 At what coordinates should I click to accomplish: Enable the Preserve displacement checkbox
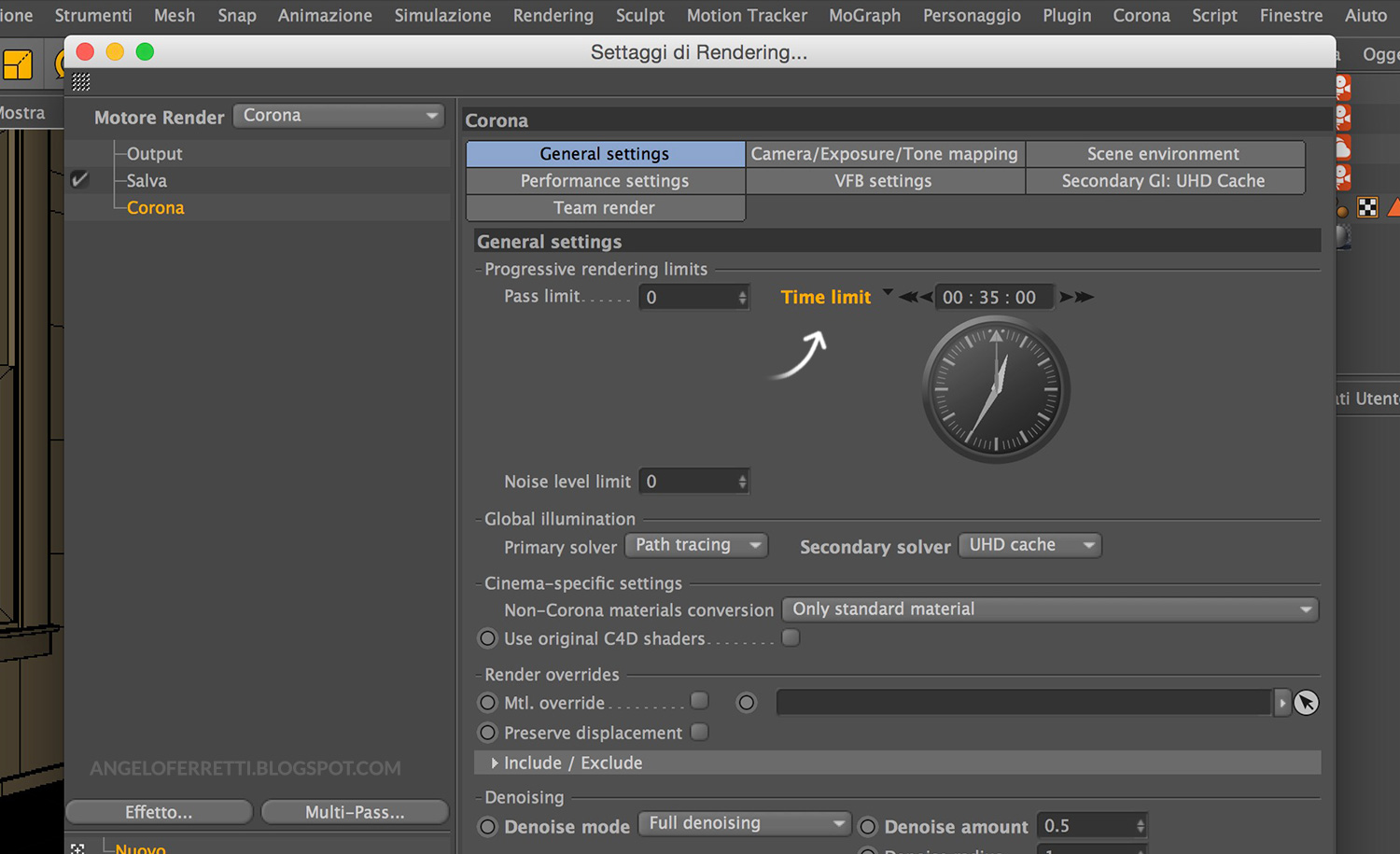pos(699,732)
